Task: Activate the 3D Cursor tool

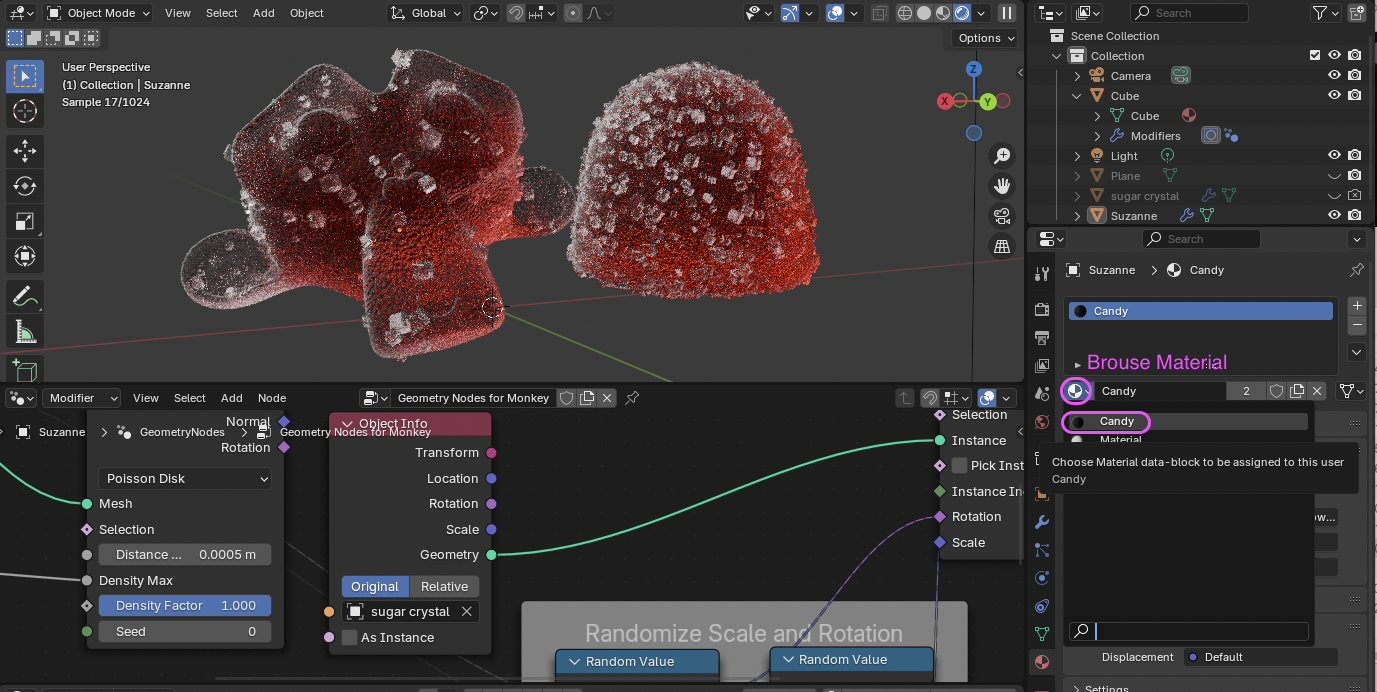Action: (x=25, y=111)
